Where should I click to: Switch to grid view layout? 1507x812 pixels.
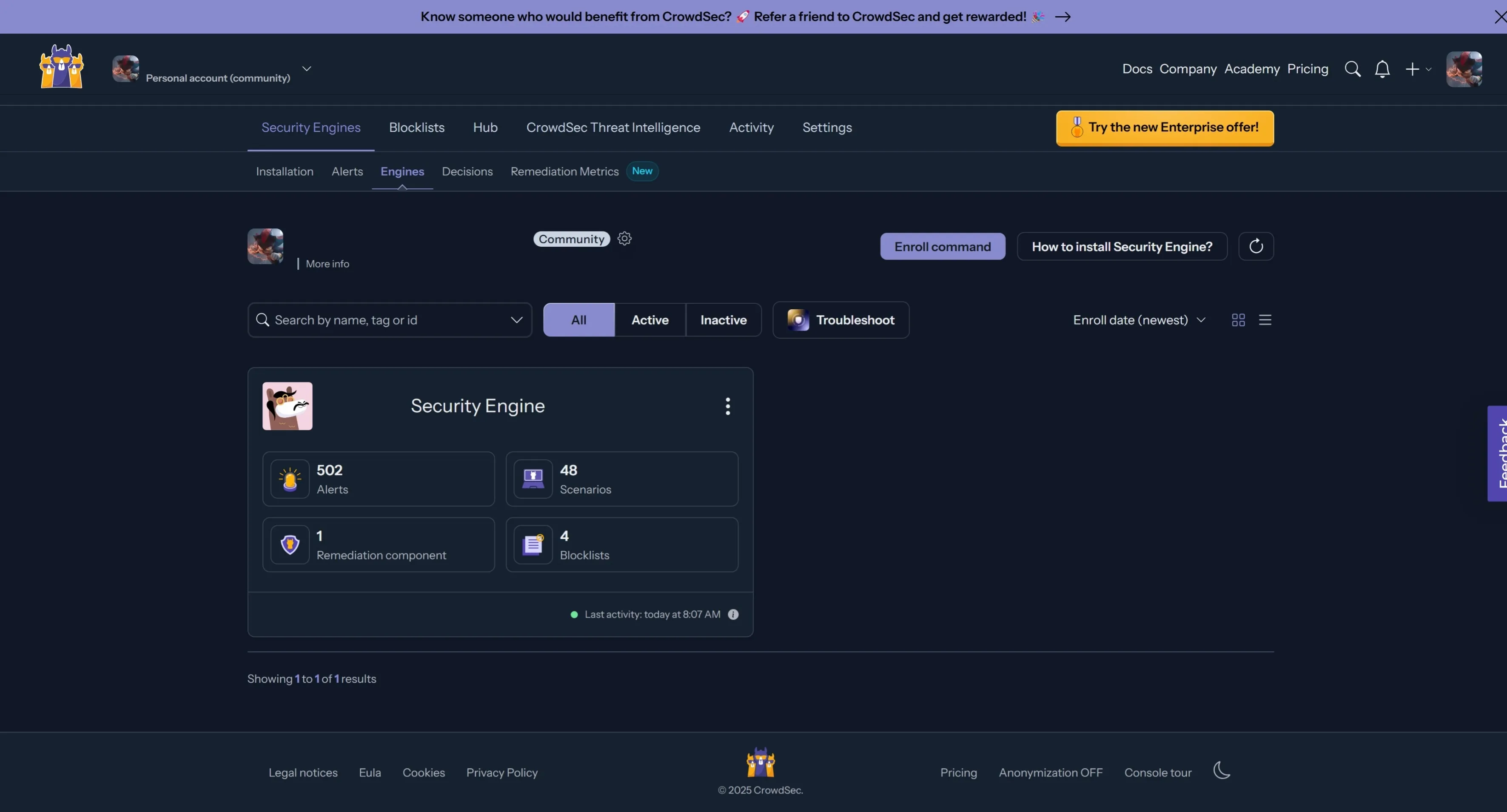tap(1238, 320)
